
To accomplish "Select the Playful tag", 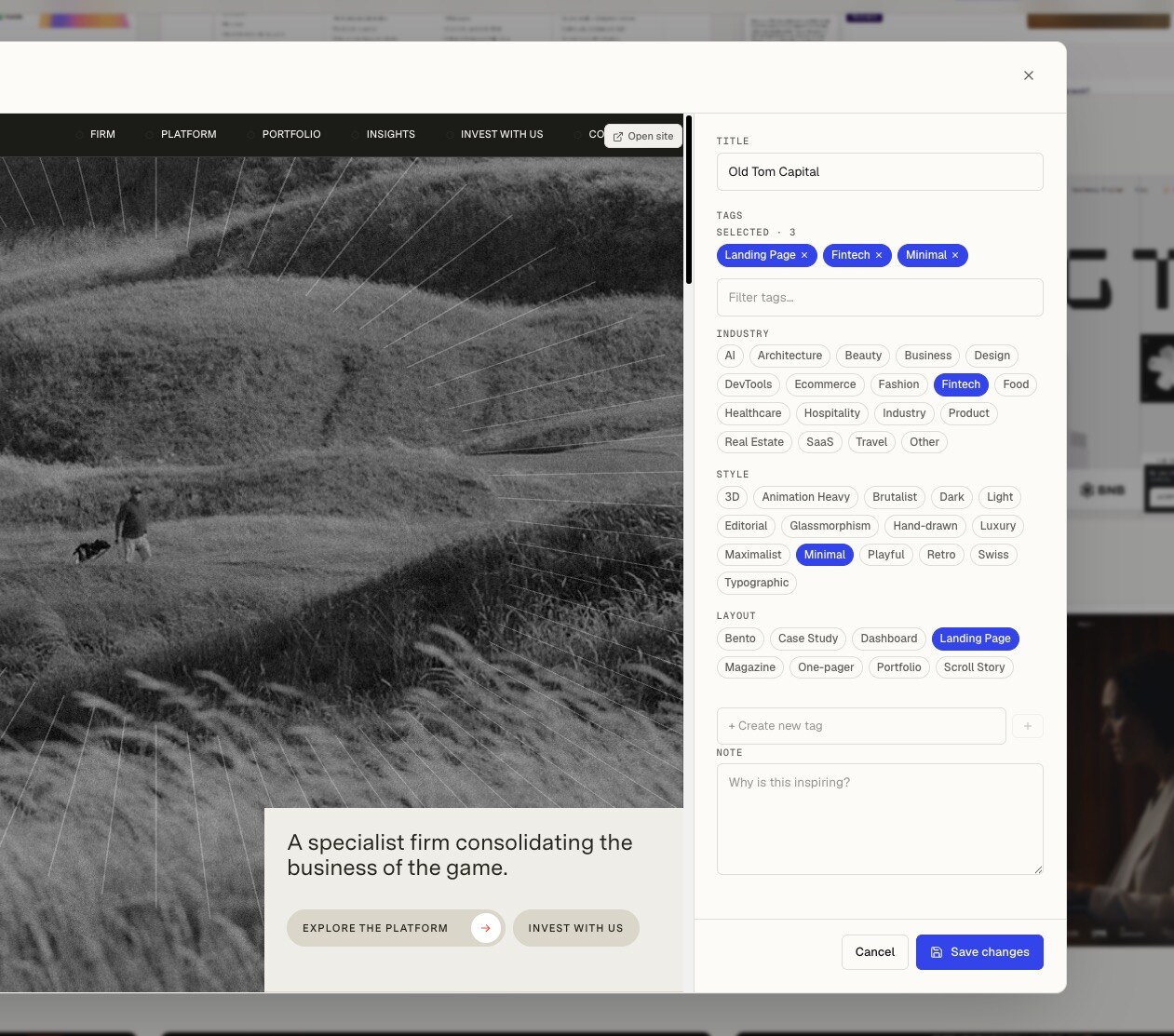I will coord(886,555).
